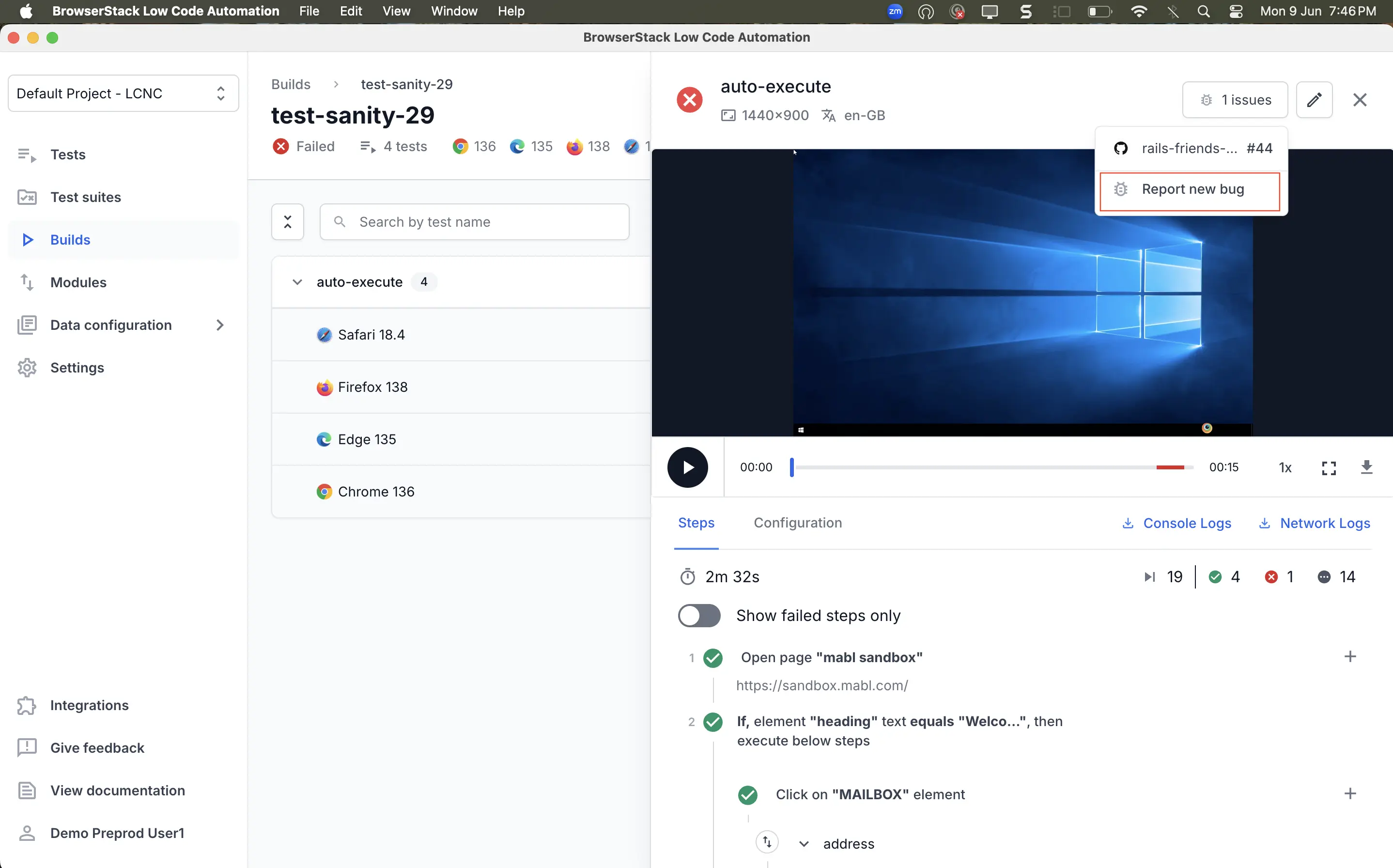Click Chrome 136 browser filter in header
The height and width of the screenshot is (868, 1393).
coord(474,146)
